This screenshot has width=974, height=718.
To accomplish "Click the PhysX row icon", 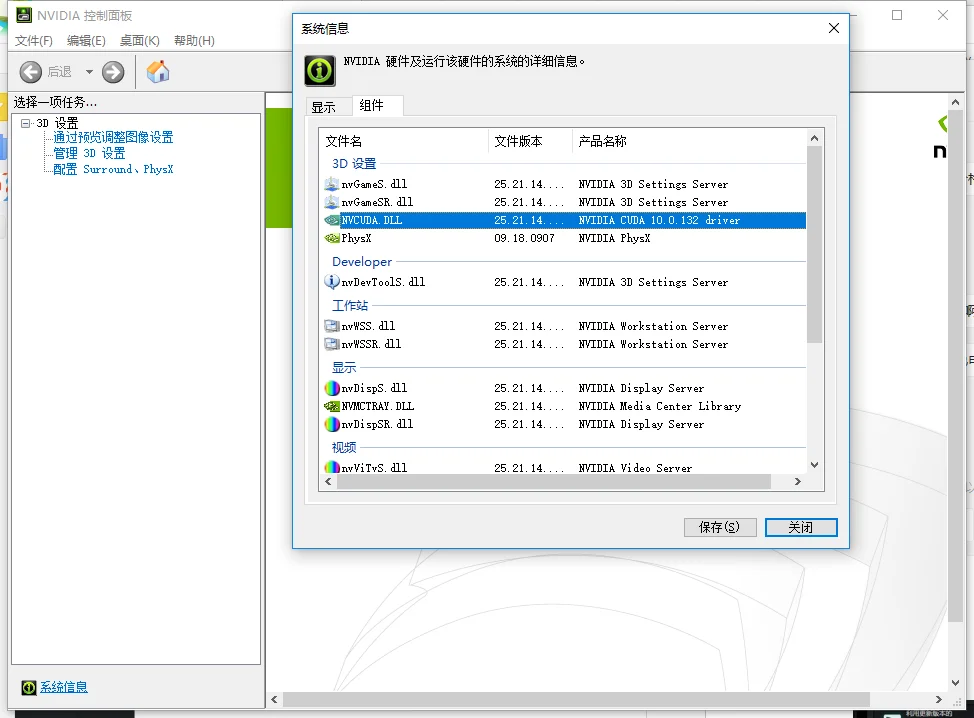I will (x=332, y=238).
